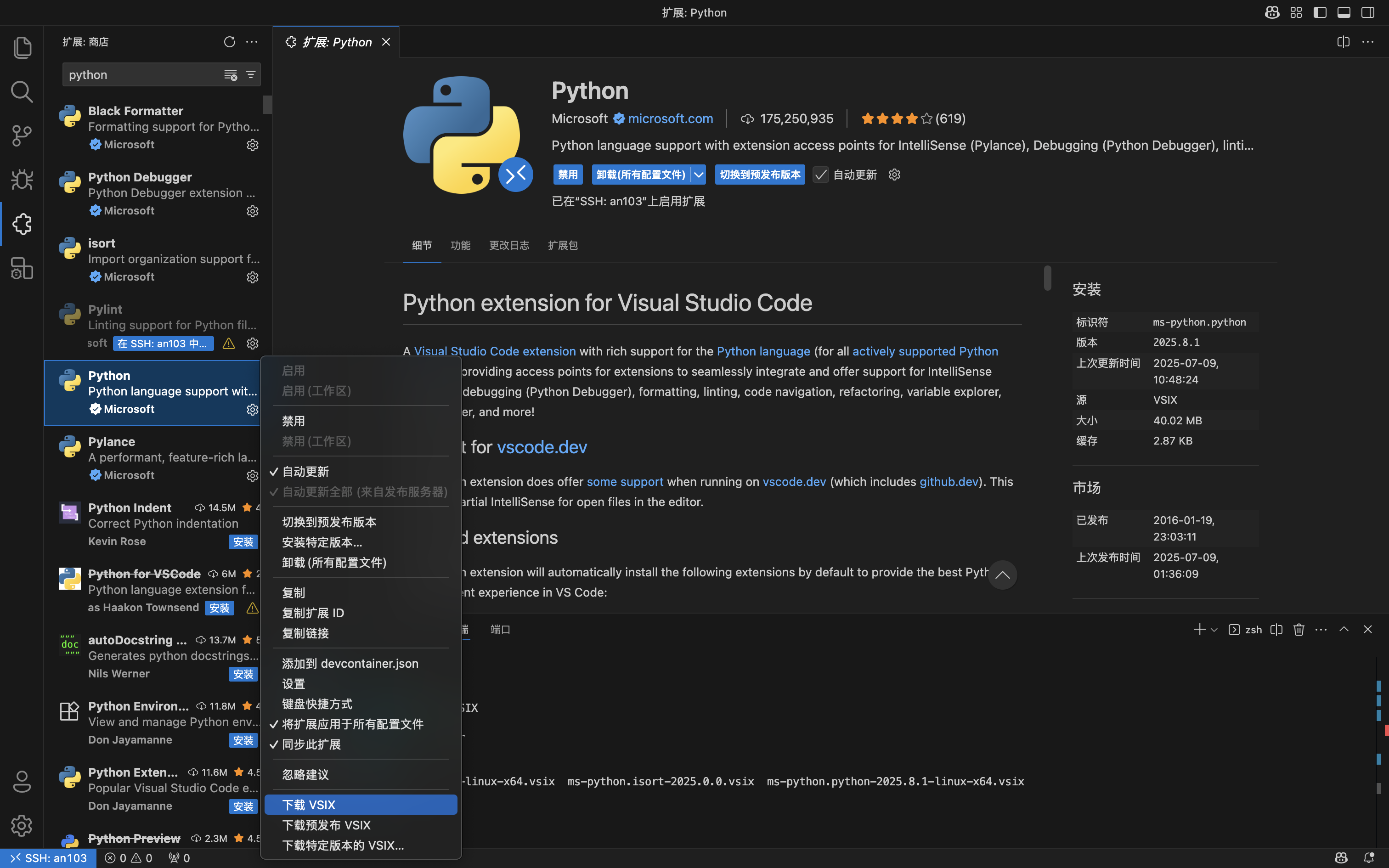
Task: Refresh the extensions marketplace list
Action: [x=230, y=42]
